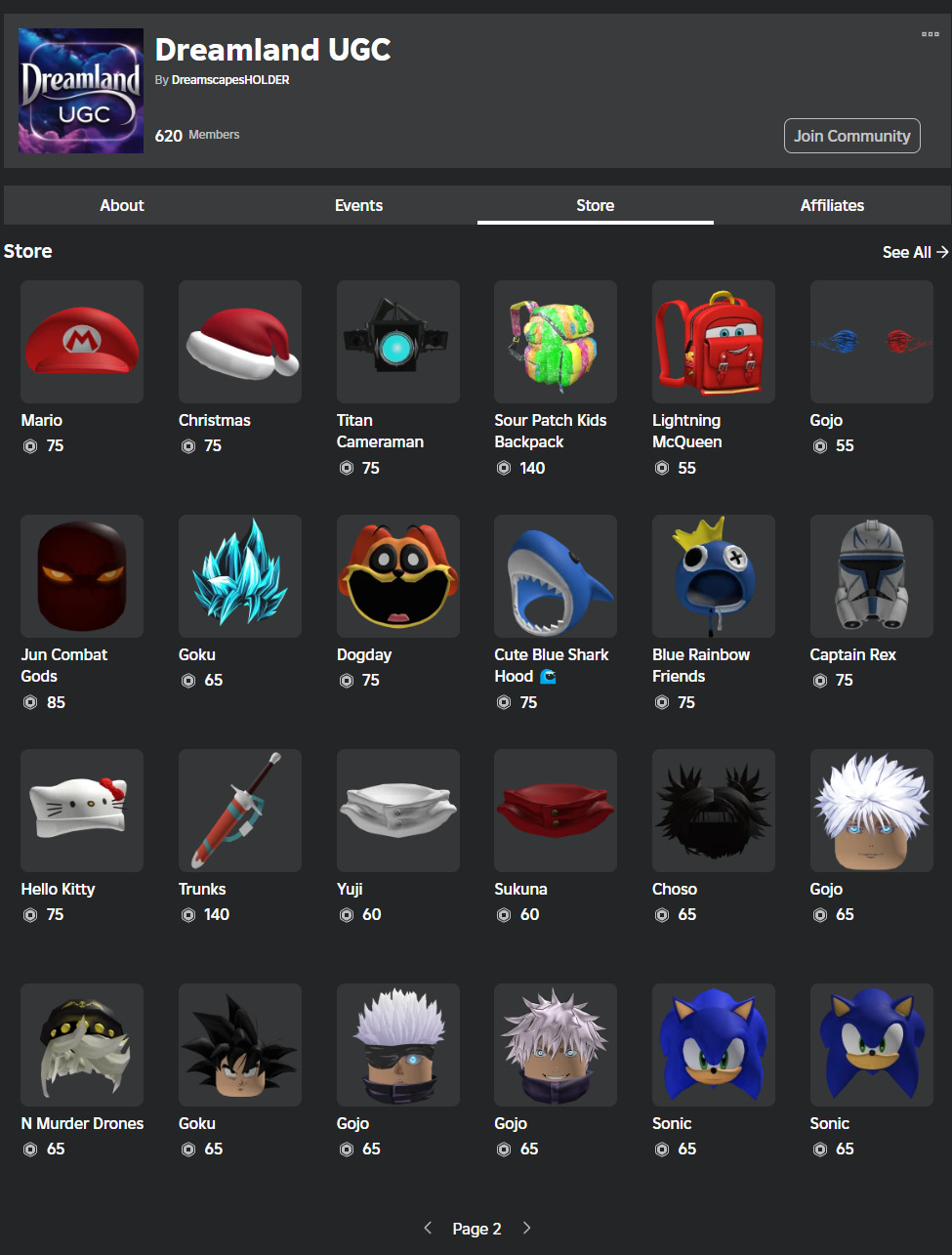This screenshot has width=952, height=1255.
Task: Click the 140 price under Trunks
Action: coord(217,915)
